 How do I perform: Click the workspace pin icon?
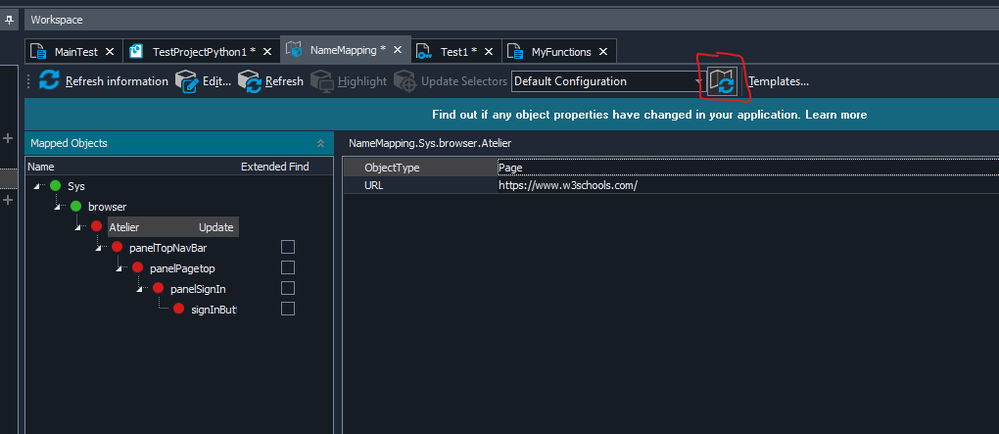[x=11, y=19]
